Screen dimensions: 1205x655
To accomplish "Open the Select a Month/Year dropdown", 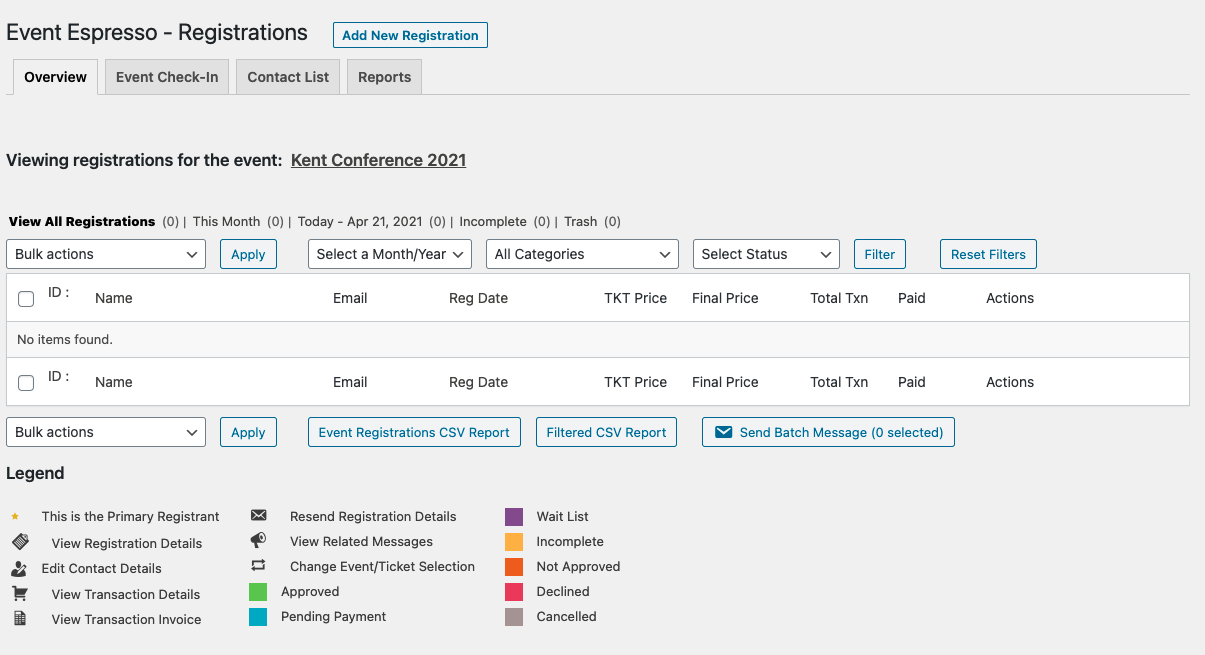I will (390, 254).
